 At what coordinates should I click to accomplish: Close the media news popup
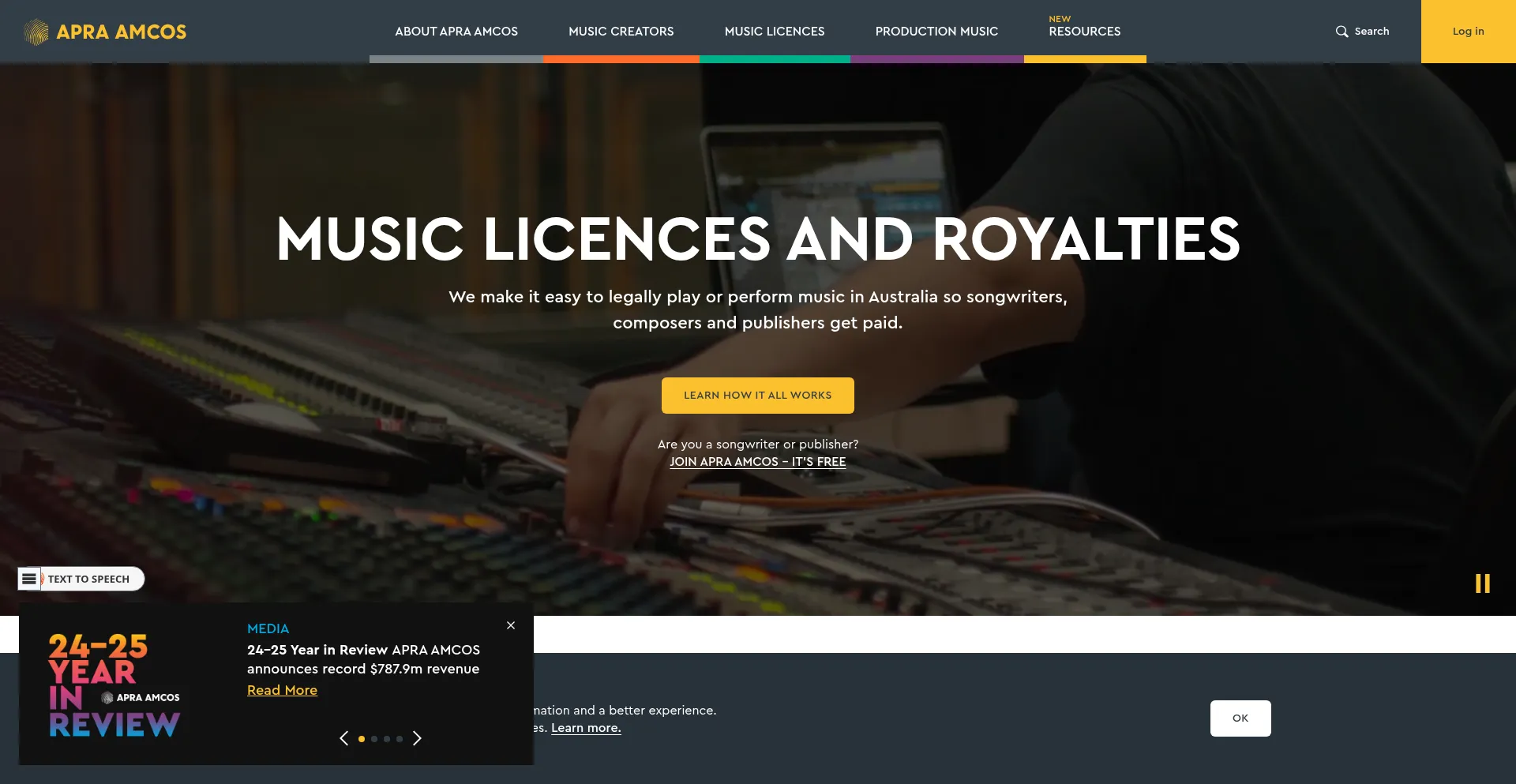pyautogui.click(x=511, y=625)
